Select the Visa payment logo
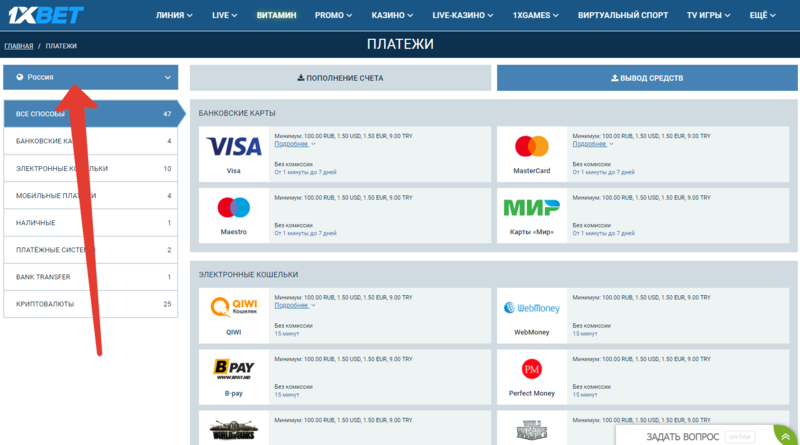 click(234, 146)
